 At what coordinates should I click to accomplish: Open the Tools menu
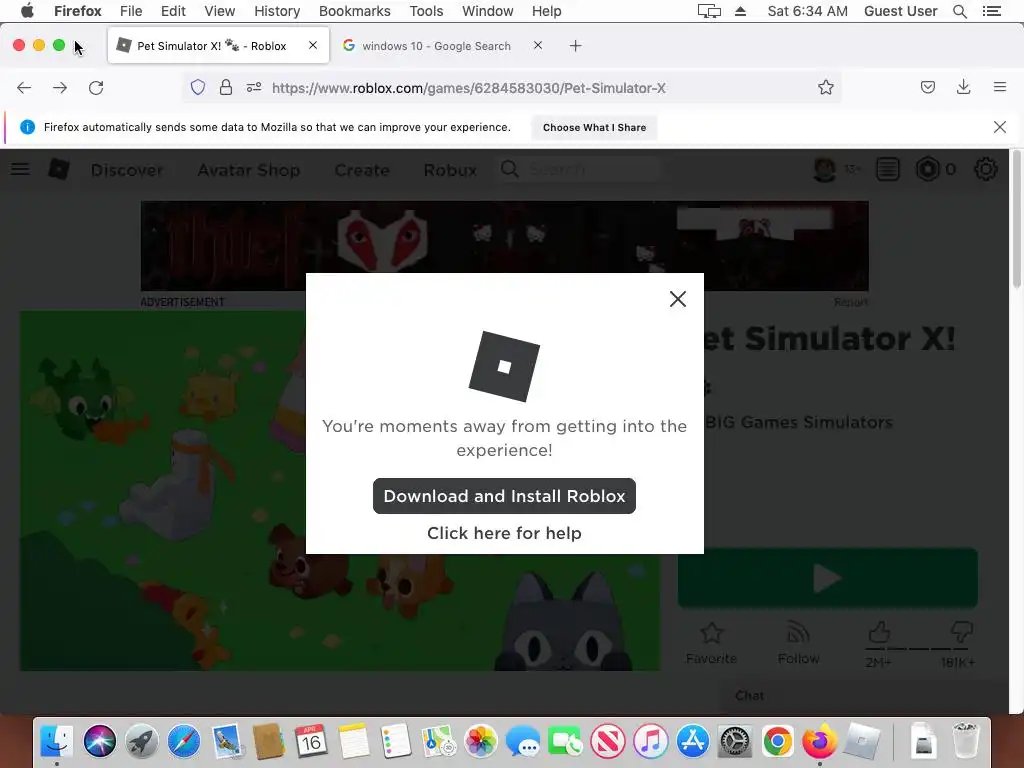pos(426,11)
